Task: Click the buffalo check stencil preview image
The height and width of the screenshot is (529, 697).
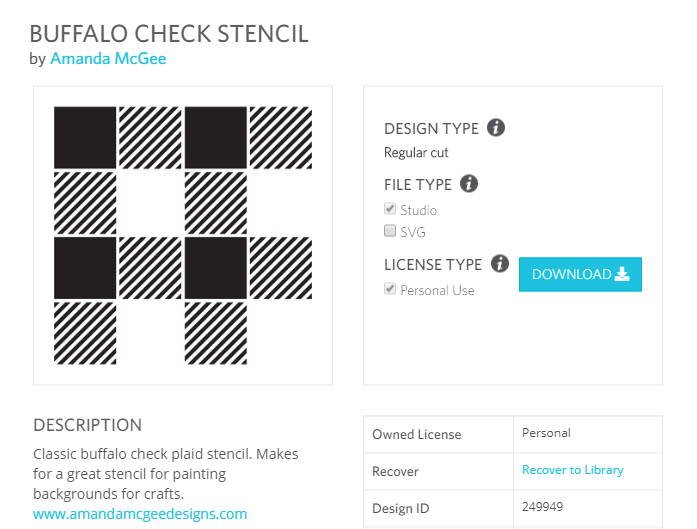Action: 183,235
